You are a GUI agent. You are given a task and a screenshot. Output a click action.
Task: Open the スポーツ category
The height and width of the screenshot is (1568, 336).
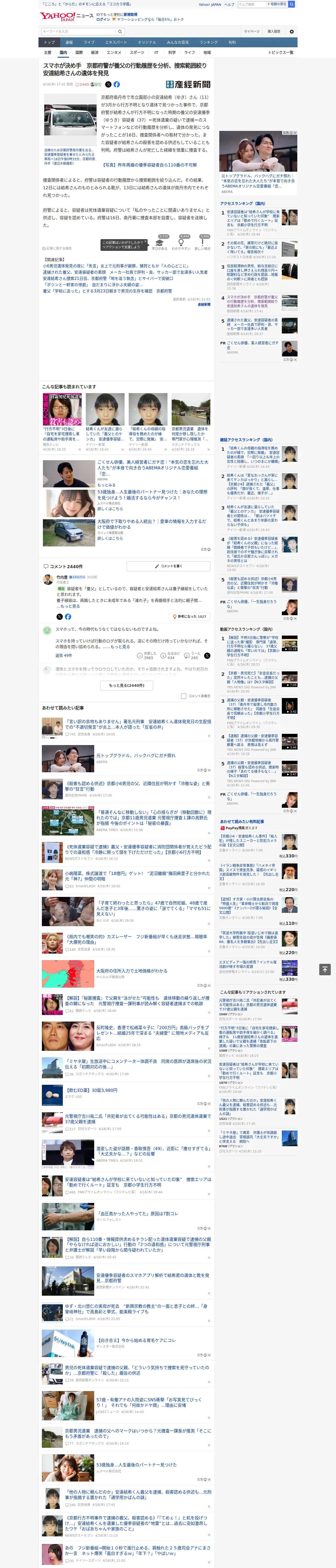(137, 52)
